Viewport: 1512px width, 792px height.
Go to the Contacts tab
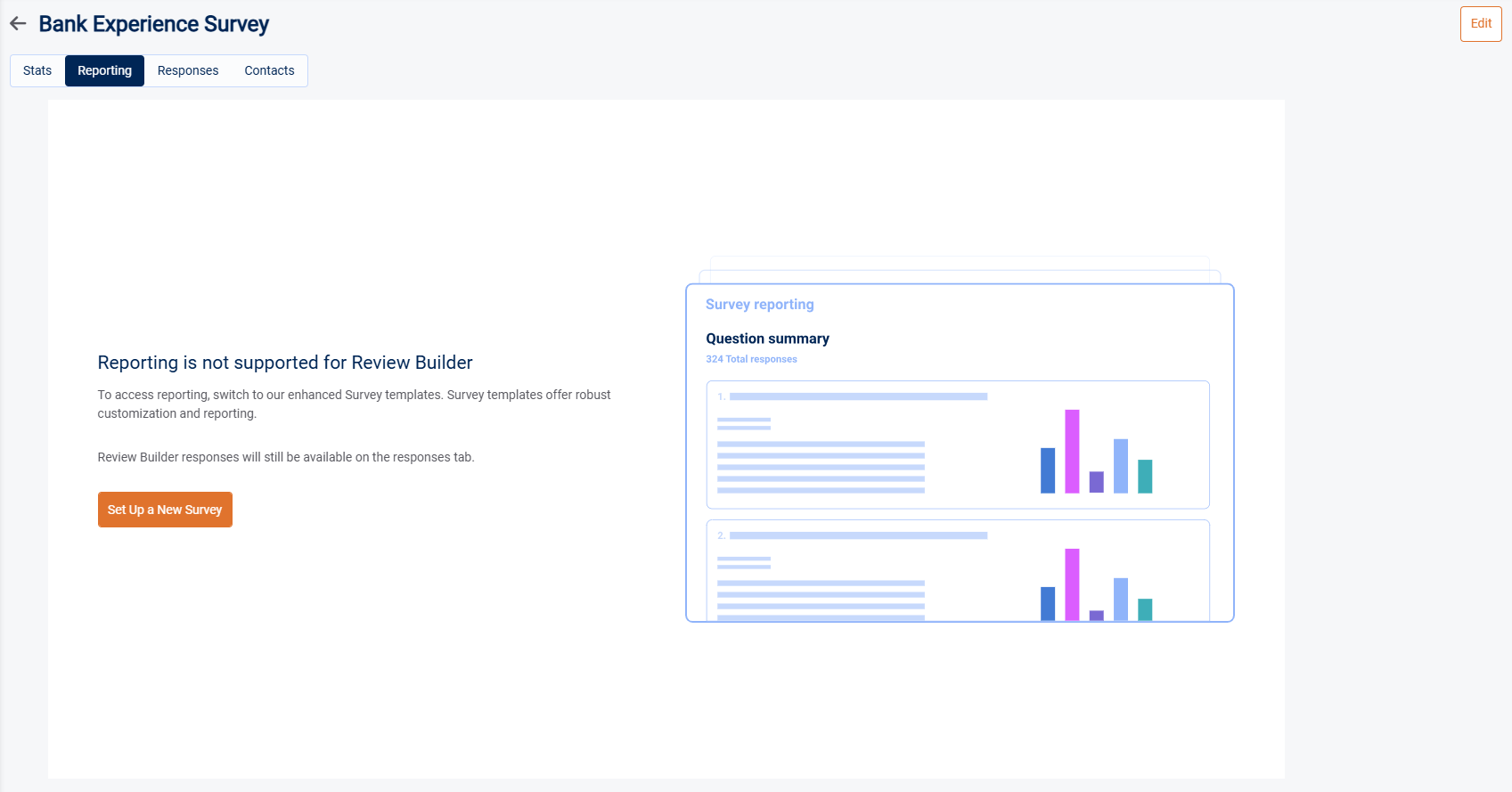pos(269,70)
